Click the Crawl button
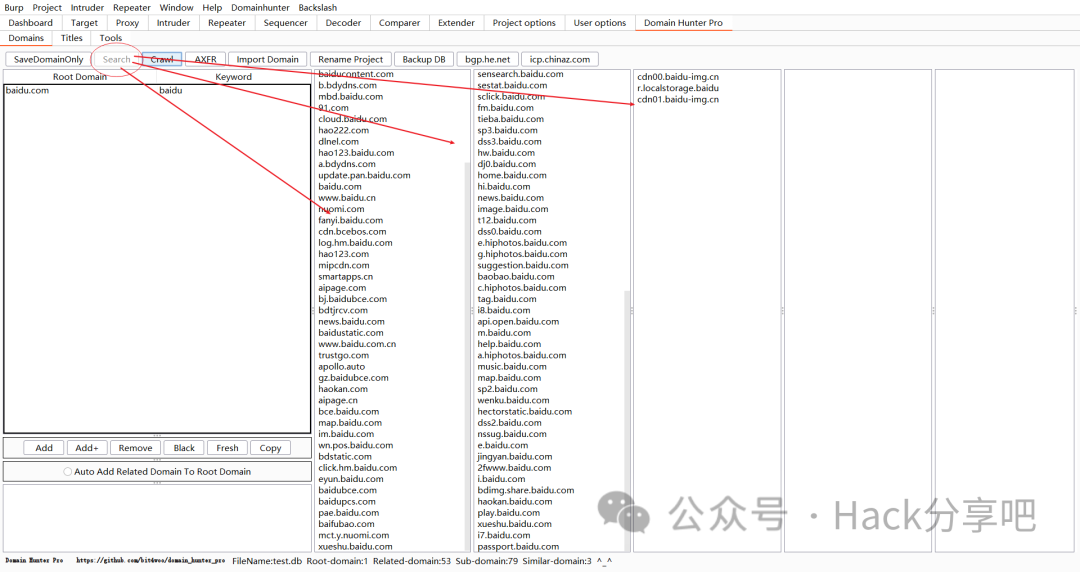1080x572 pixels. [162, 59]
